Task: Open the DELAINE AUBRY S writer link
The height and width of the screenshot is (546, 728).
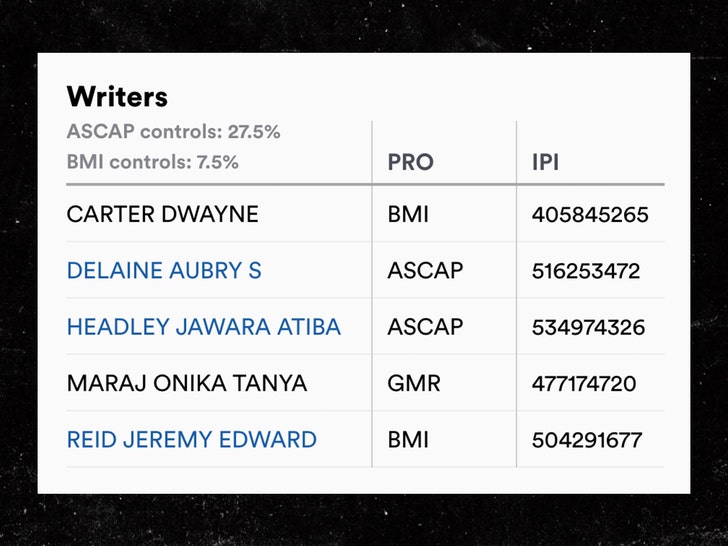Action: 164,271
